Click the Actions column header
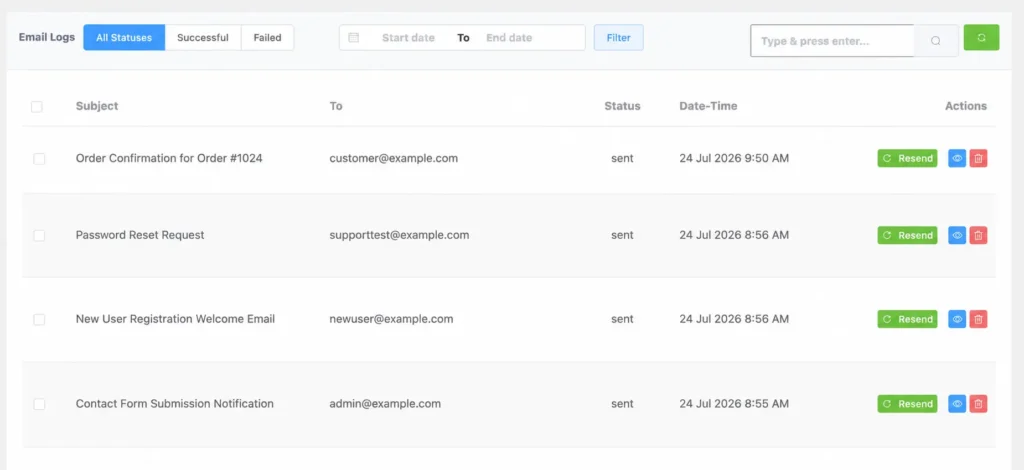The image size is (1024, 470). tap(966, 106)
